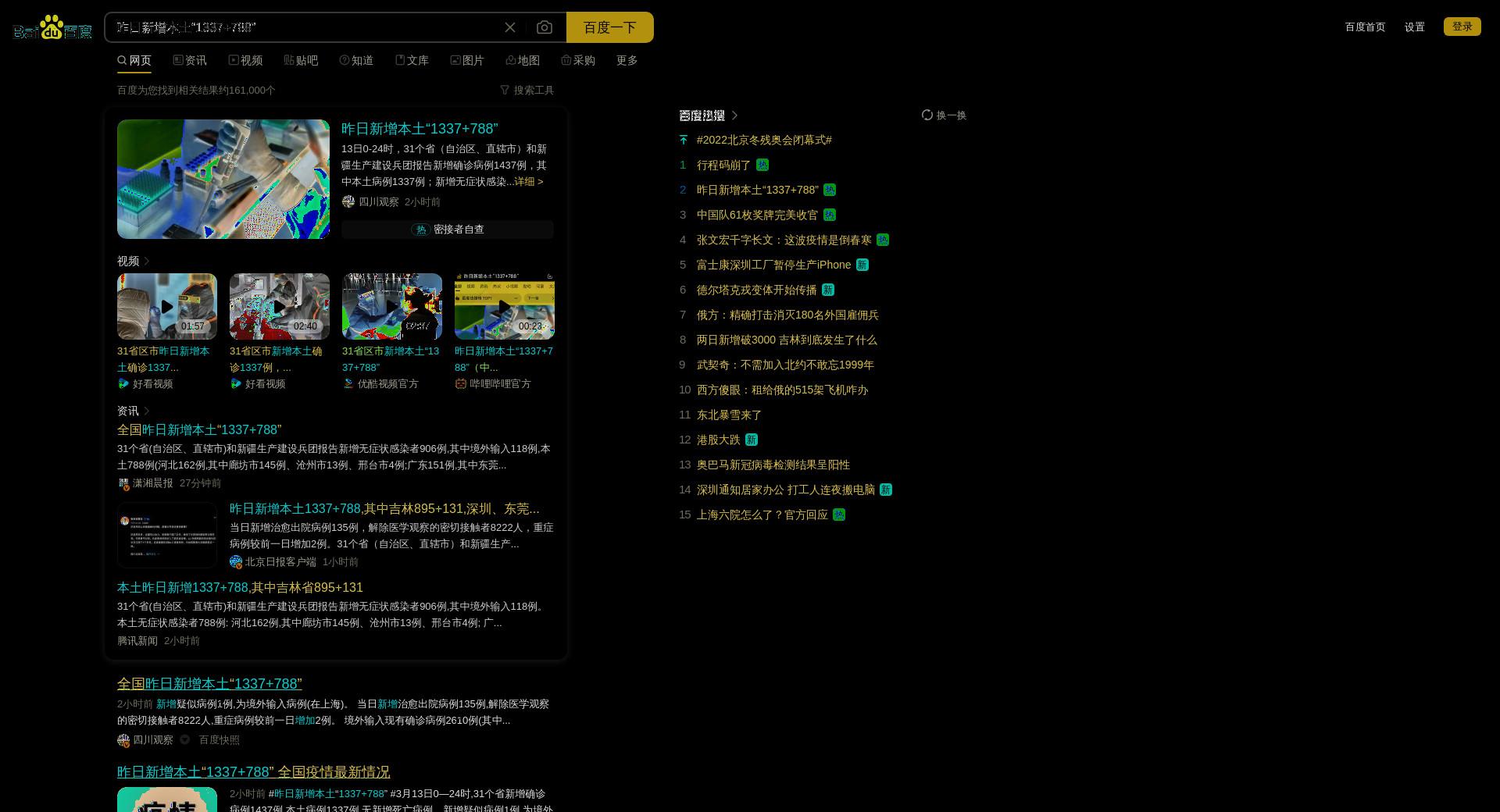The height and width of the screenshot is (812, 1500).
Task: Open hot search 张文宏千字长文
Action: click(x=784, y=240)
